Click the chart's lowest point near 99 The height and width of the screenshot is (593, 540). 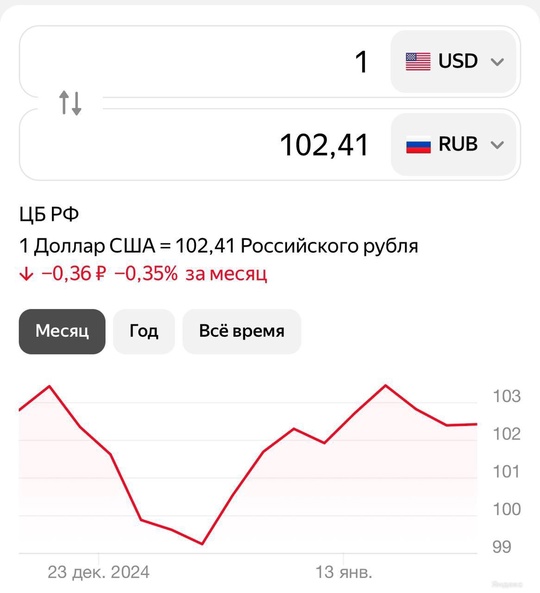pyautogui.click(x=202, y=544)
